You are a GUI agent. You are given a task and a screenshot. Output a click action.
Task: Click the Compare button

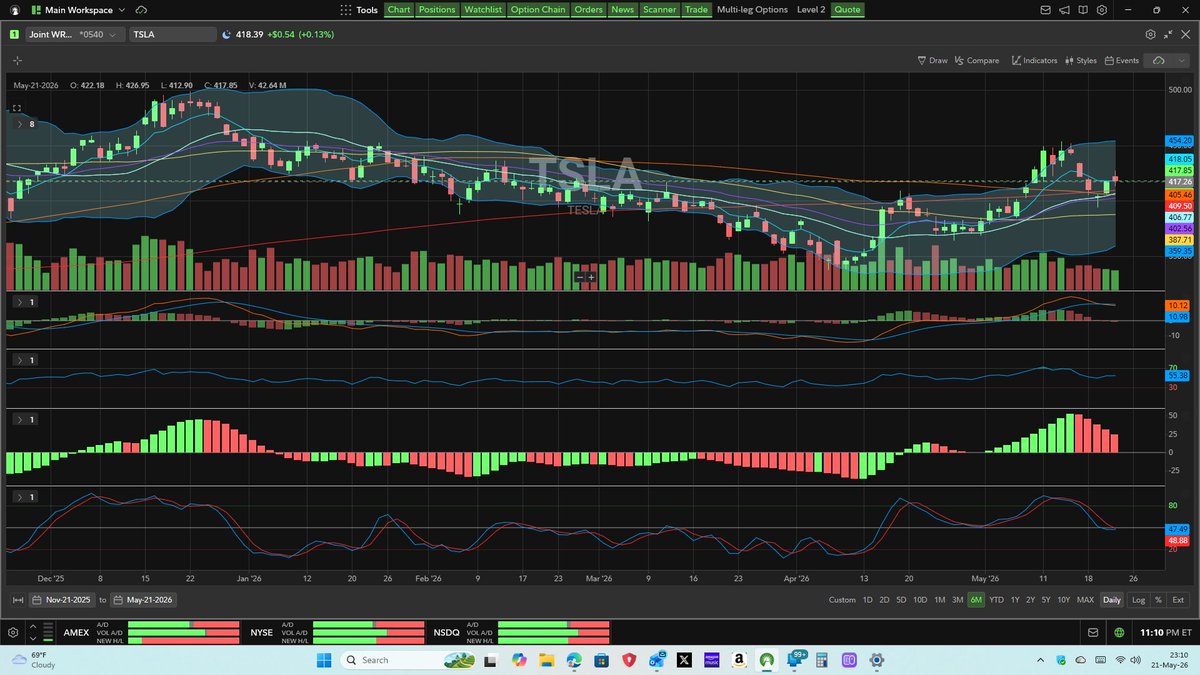click(976, 60)
